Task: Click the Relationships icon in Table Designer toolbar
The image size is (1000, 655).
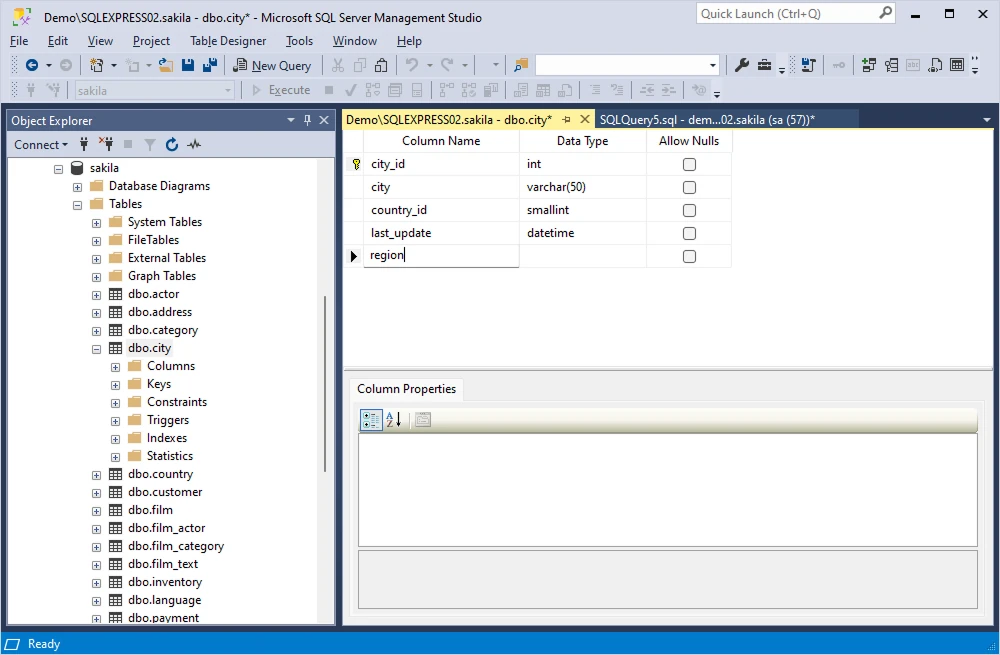Action: pos(869,65)
